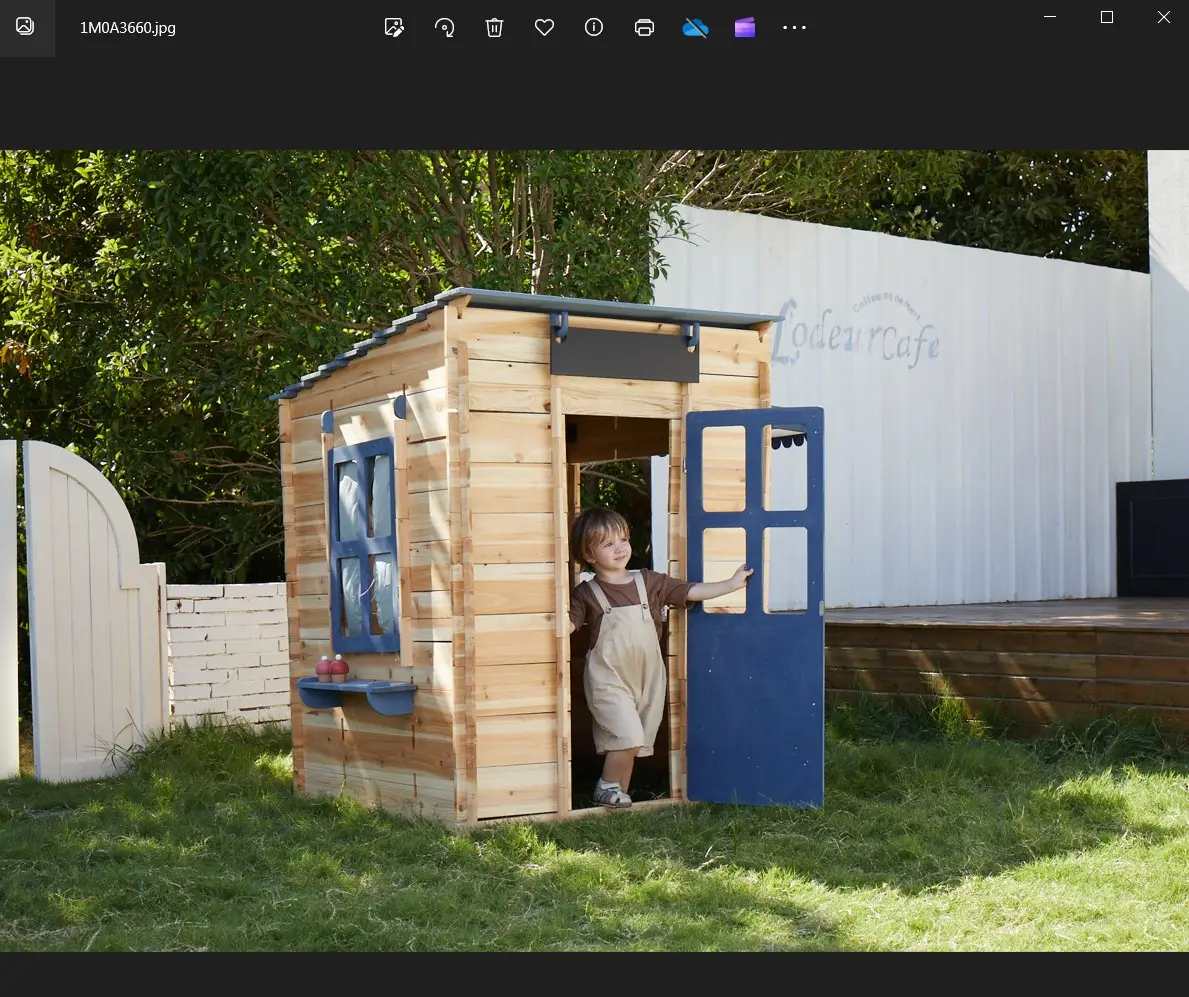The image size is (1189, 997).
Task: Maximize the Photos window
Action: (1107, 17)
